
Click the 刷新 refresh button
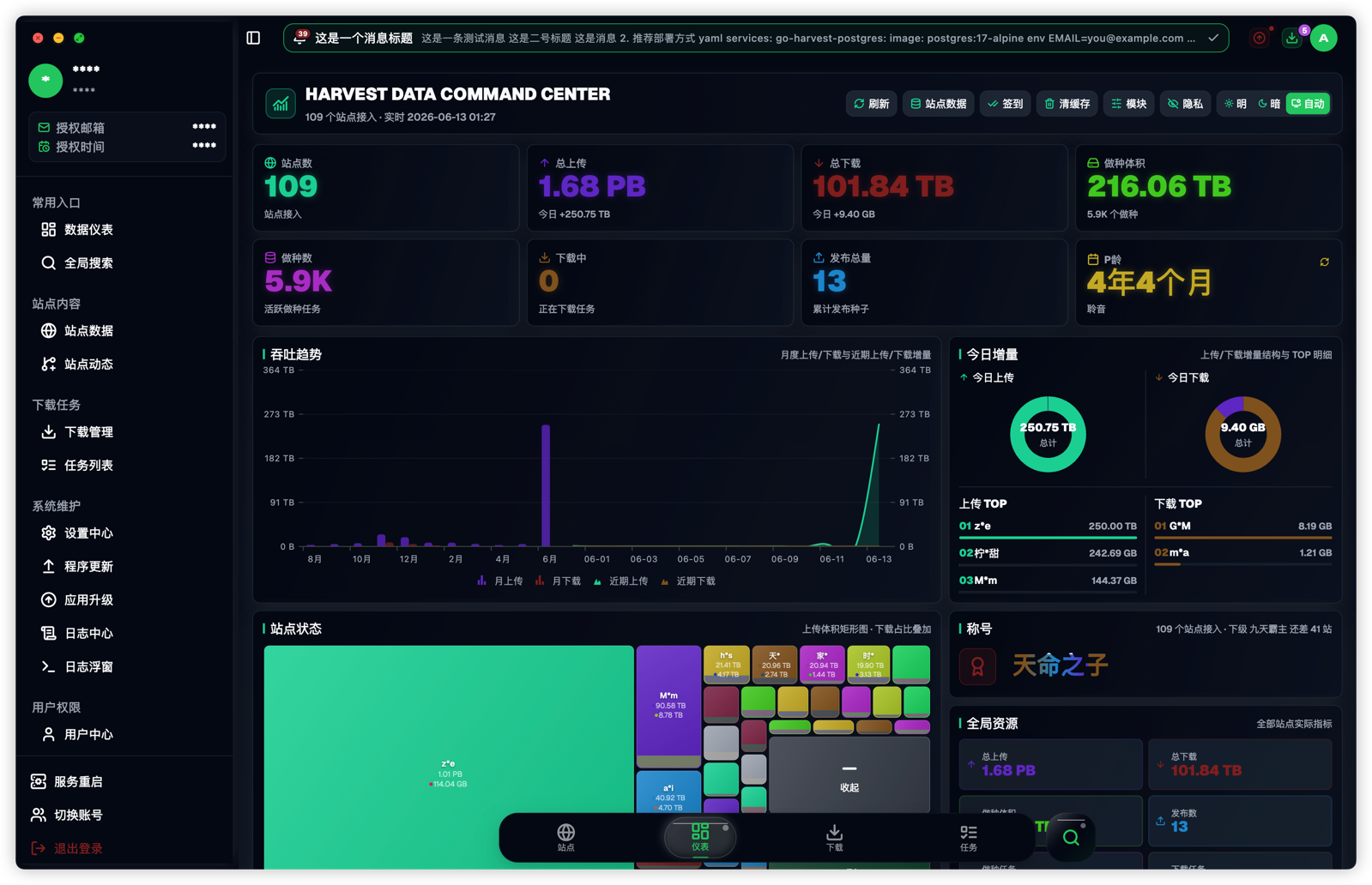point(871,104)
